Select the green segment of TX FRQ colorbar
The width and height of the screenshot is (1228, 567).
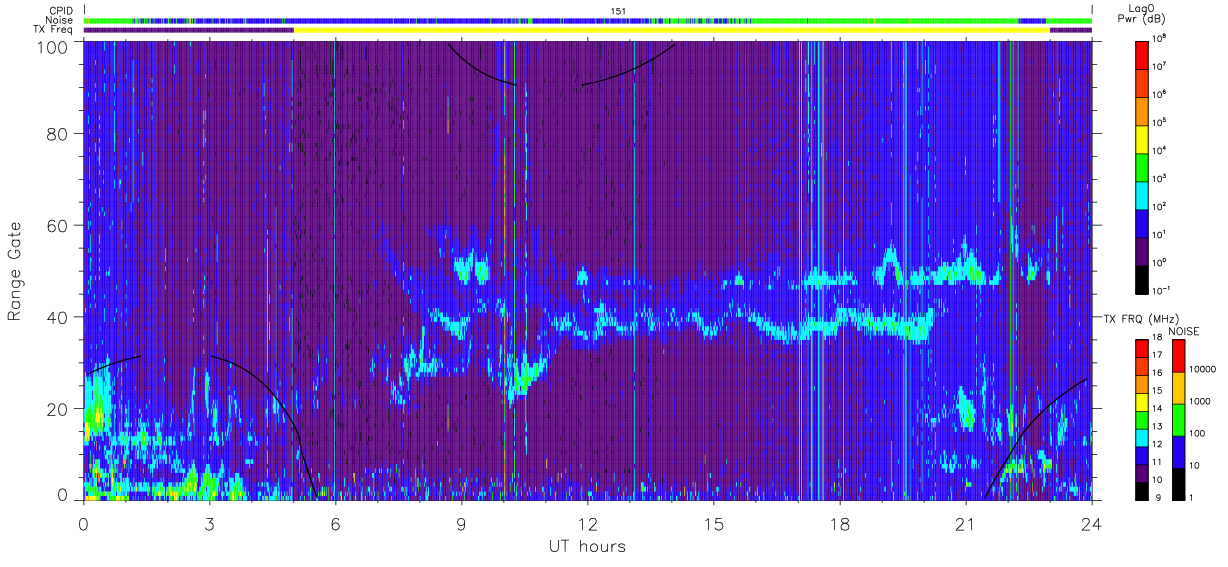click(x=1142, y=420)
